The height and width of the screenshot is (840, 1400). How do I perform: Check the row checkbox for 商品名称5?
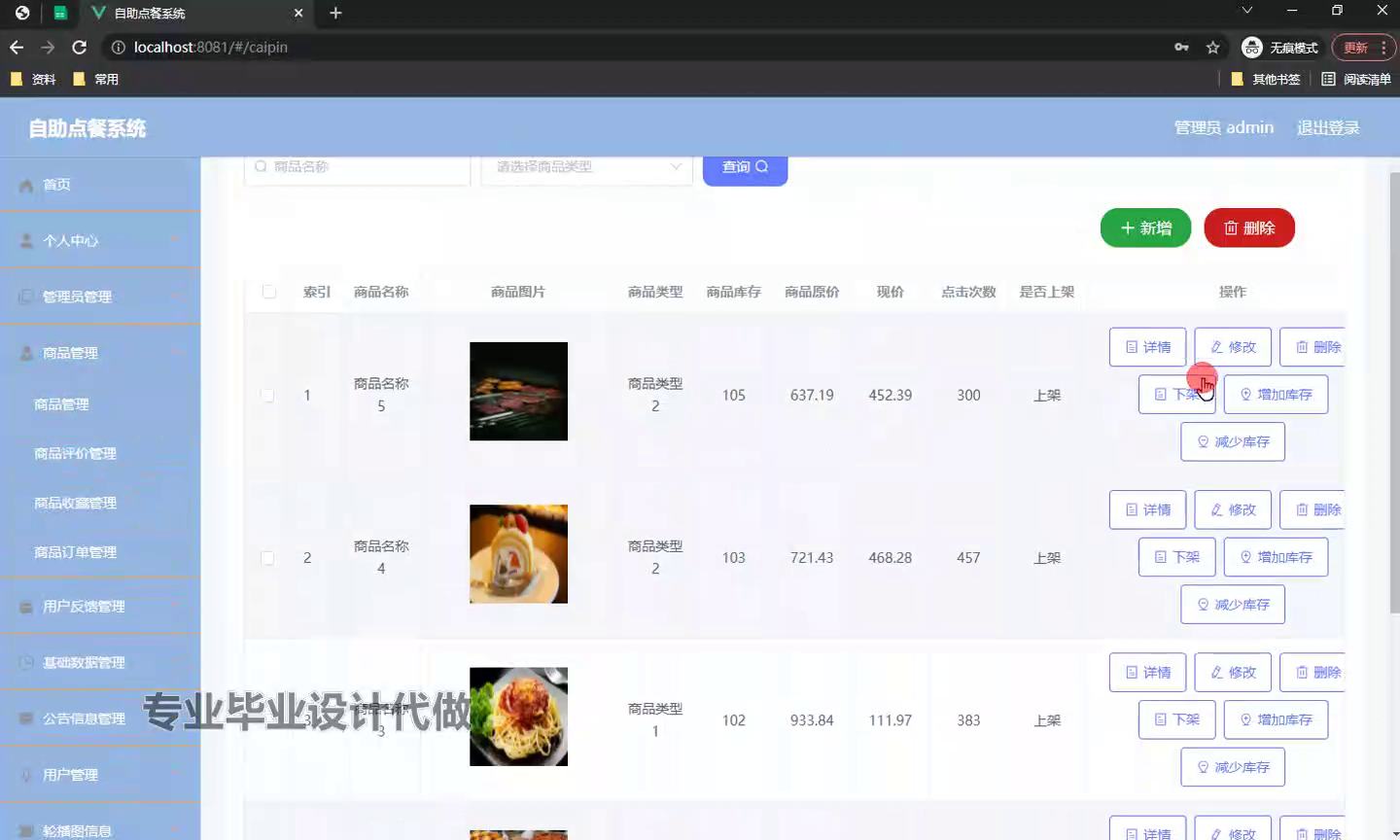coord(267,396)
